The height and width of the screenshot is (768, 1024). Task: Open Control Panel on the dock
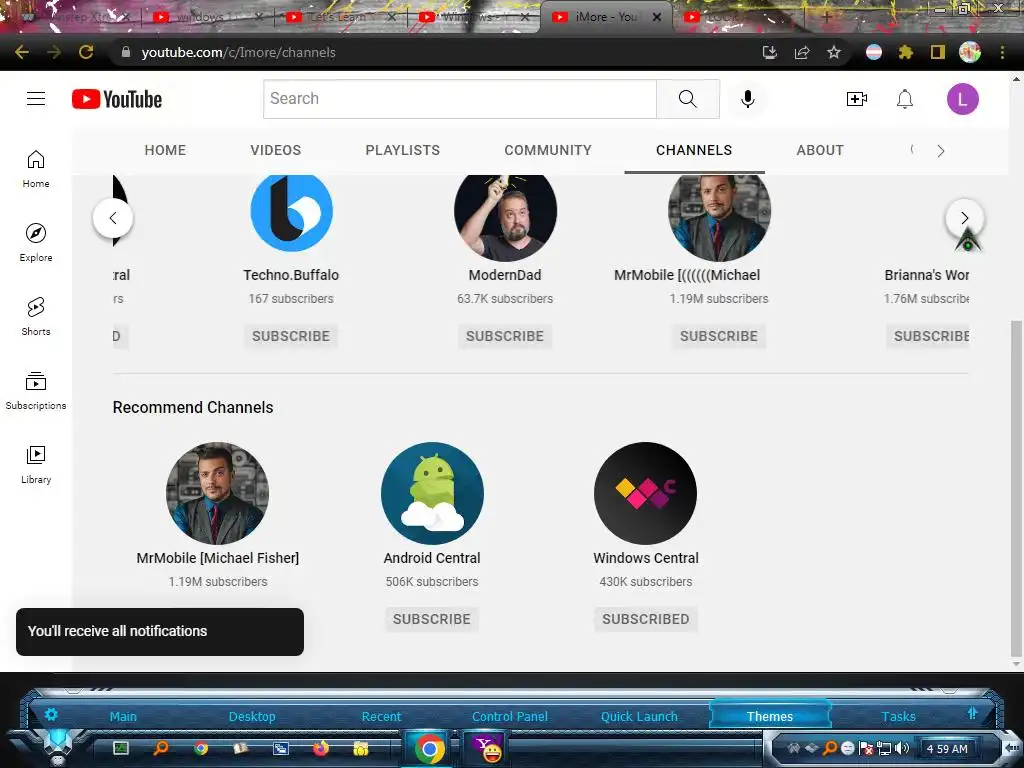point(510,716)
